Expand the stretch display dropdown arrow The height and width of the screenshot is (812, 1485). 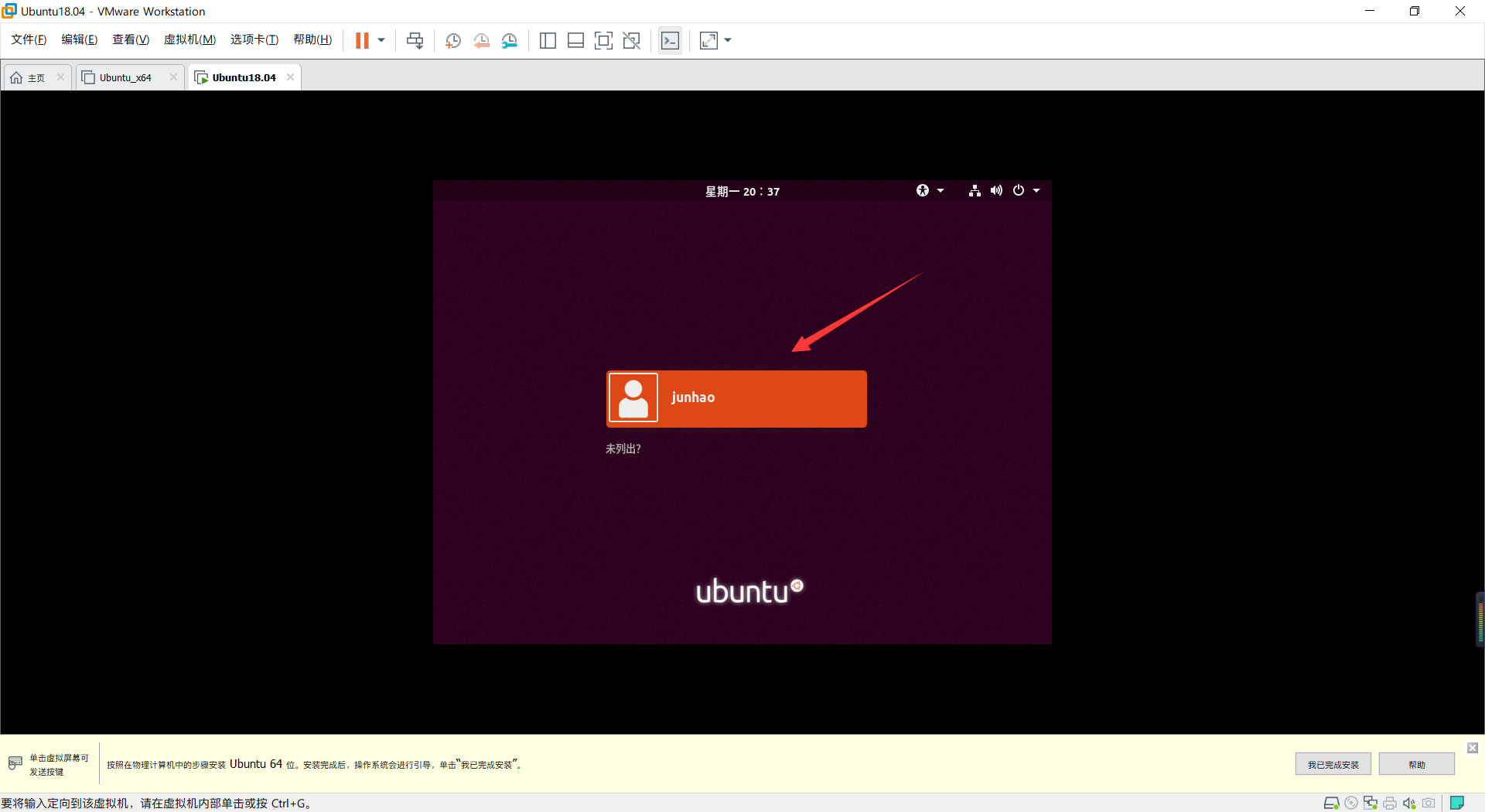(728, 40)
